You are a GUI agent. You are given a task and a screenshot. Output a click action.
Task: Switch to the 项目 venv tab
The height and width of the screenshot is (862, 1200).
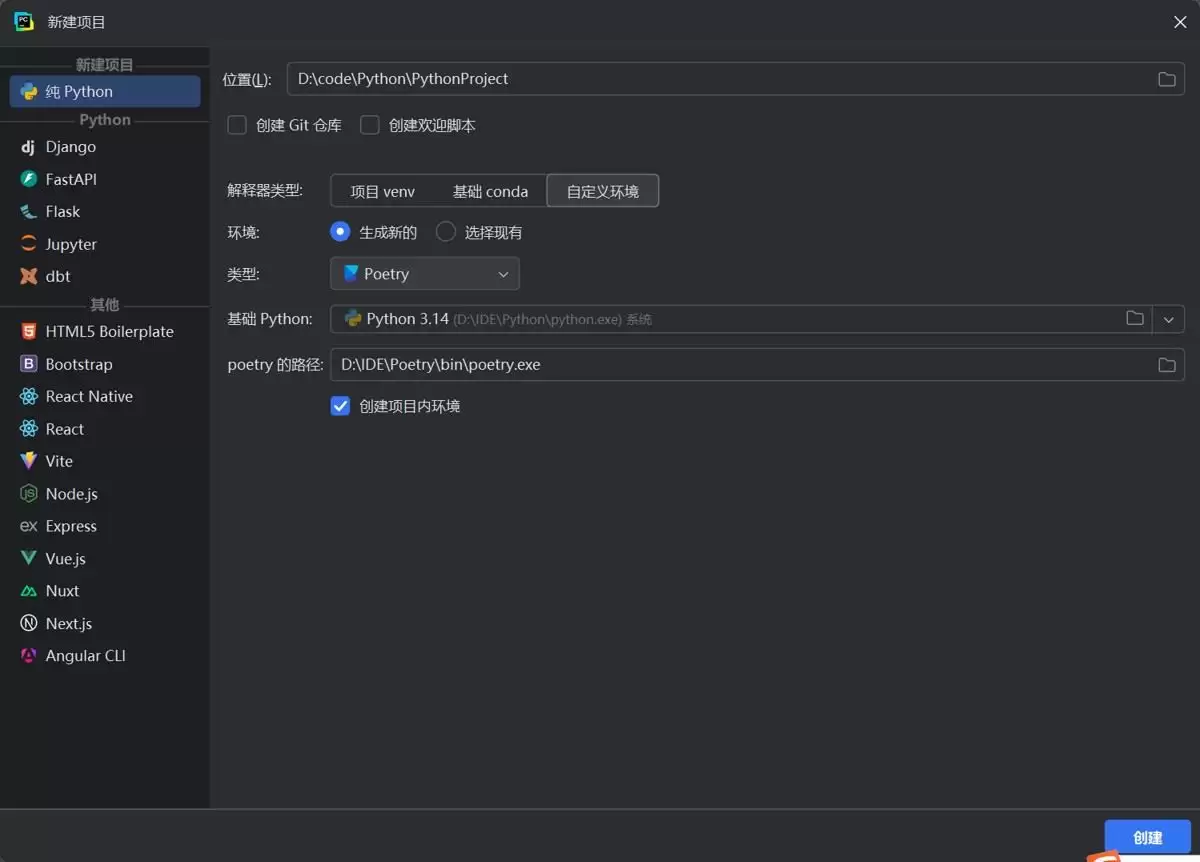pyautogui.click(x=383, y=191)
